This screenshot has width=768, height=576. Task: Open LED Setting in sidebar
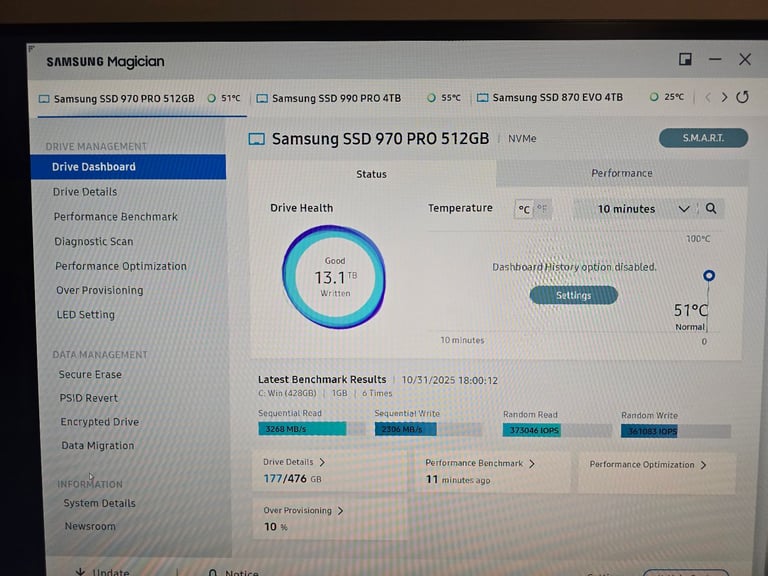point(86,314)
